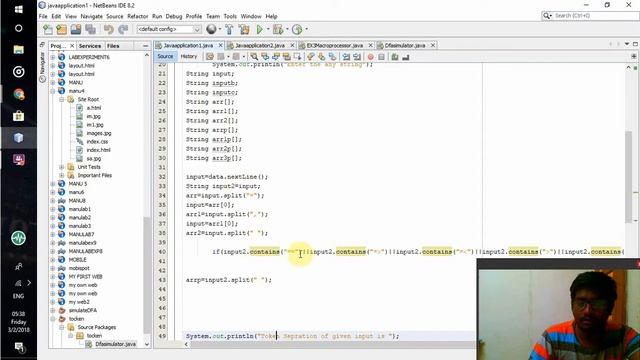Expand the Unit Tests folder
This screenshot has width=640, height=360.
62,167
